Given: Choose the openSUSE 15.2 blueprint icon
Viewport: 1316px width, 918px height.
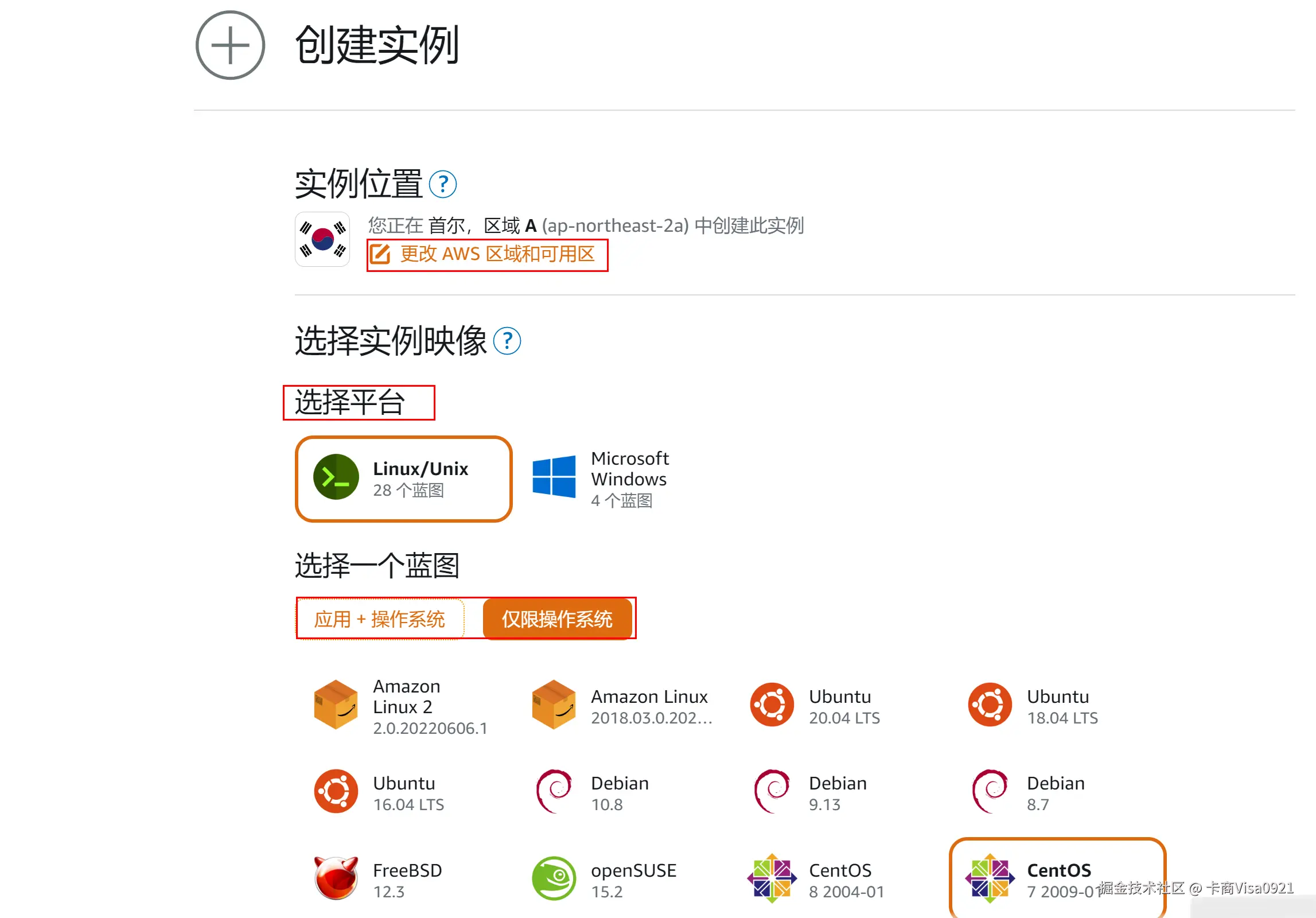Looking at the screenshot, I should pyautogui.click(x=554, y=879).
